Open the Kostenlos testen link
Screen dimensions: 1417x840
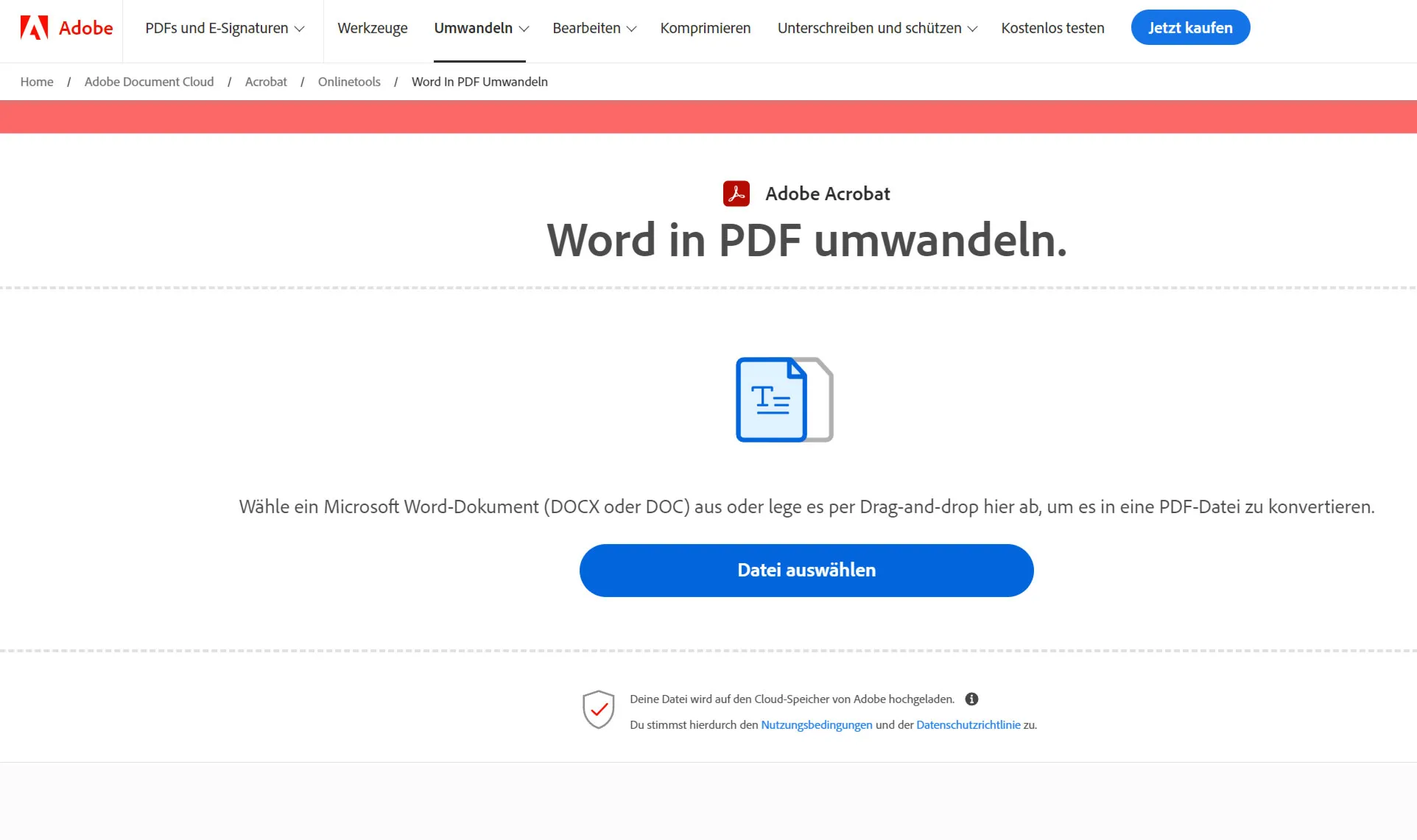pos(1052,28)
